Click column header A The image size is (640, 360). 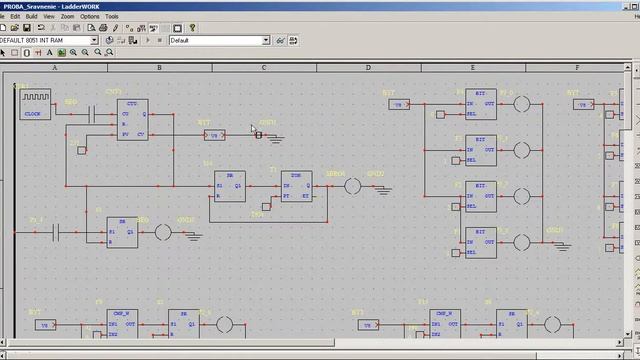[55, 68]
